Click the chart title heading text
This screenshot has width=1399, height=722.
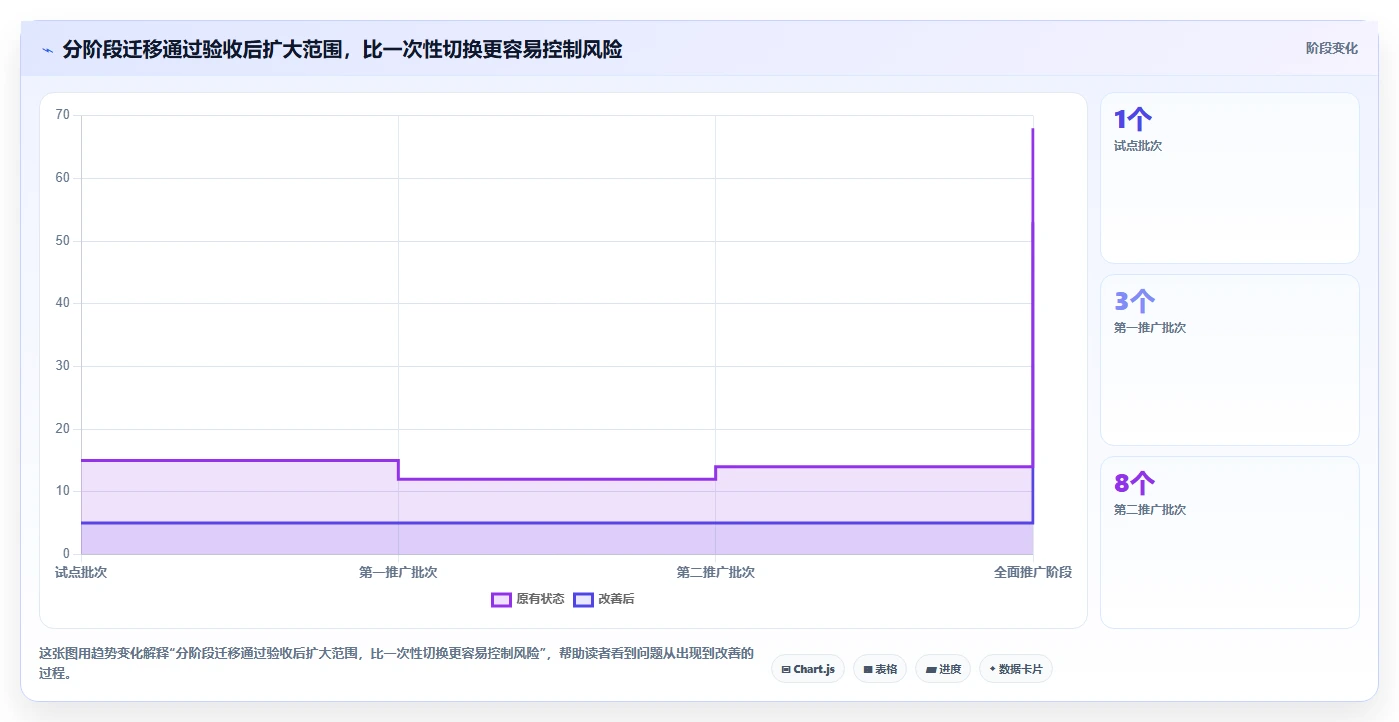coord(342,49)
